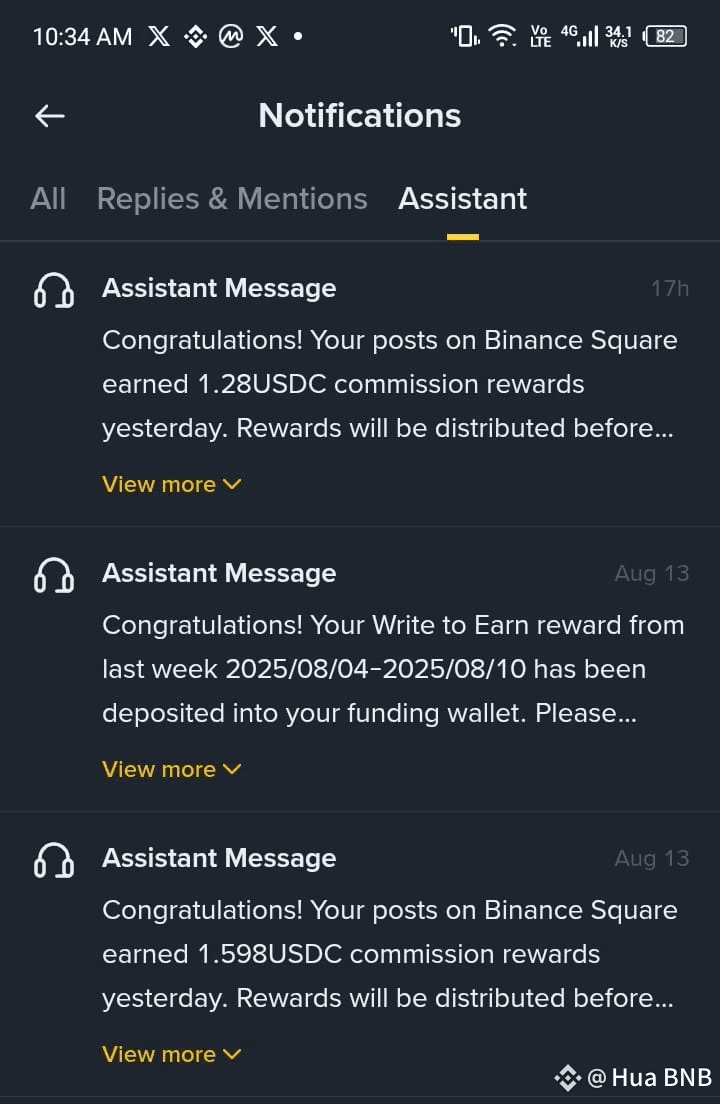Tap the Binance icon in the status bar
This screenshot has height=1104, width=720.
(196, 37)
